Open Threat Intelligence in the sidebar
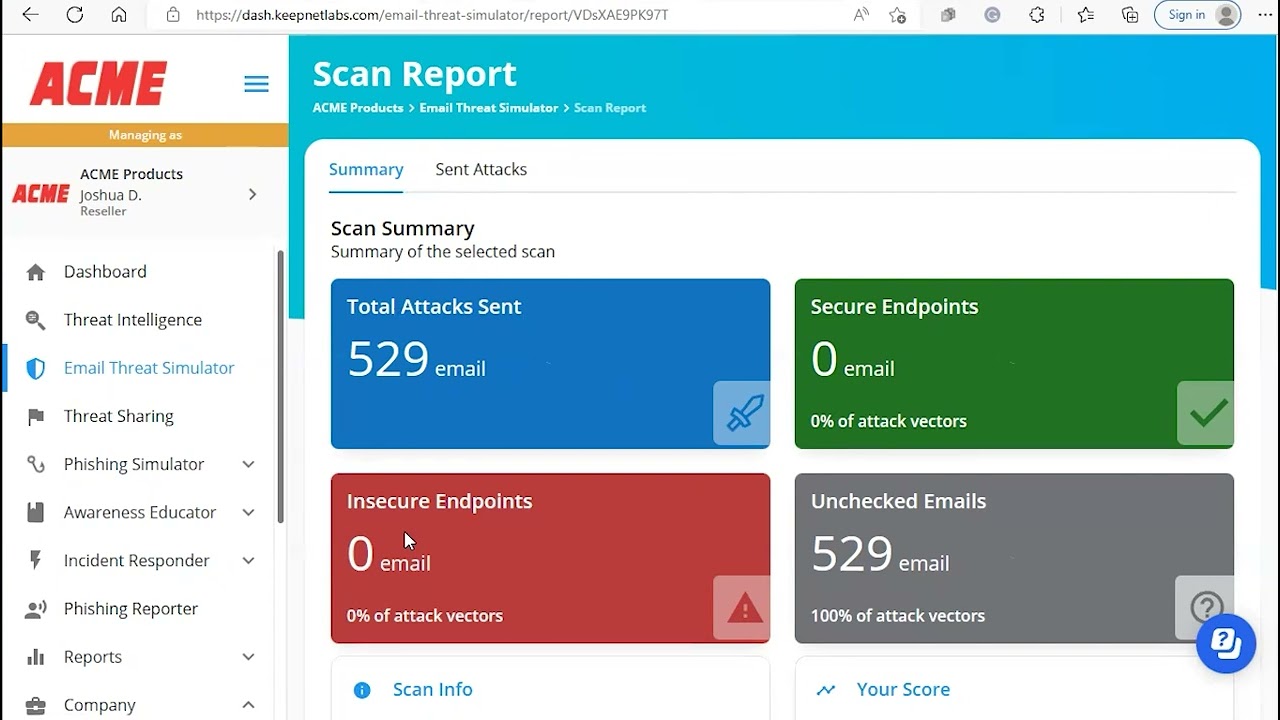The width and height of the screenshot is (1280, 720). [133, 320]
